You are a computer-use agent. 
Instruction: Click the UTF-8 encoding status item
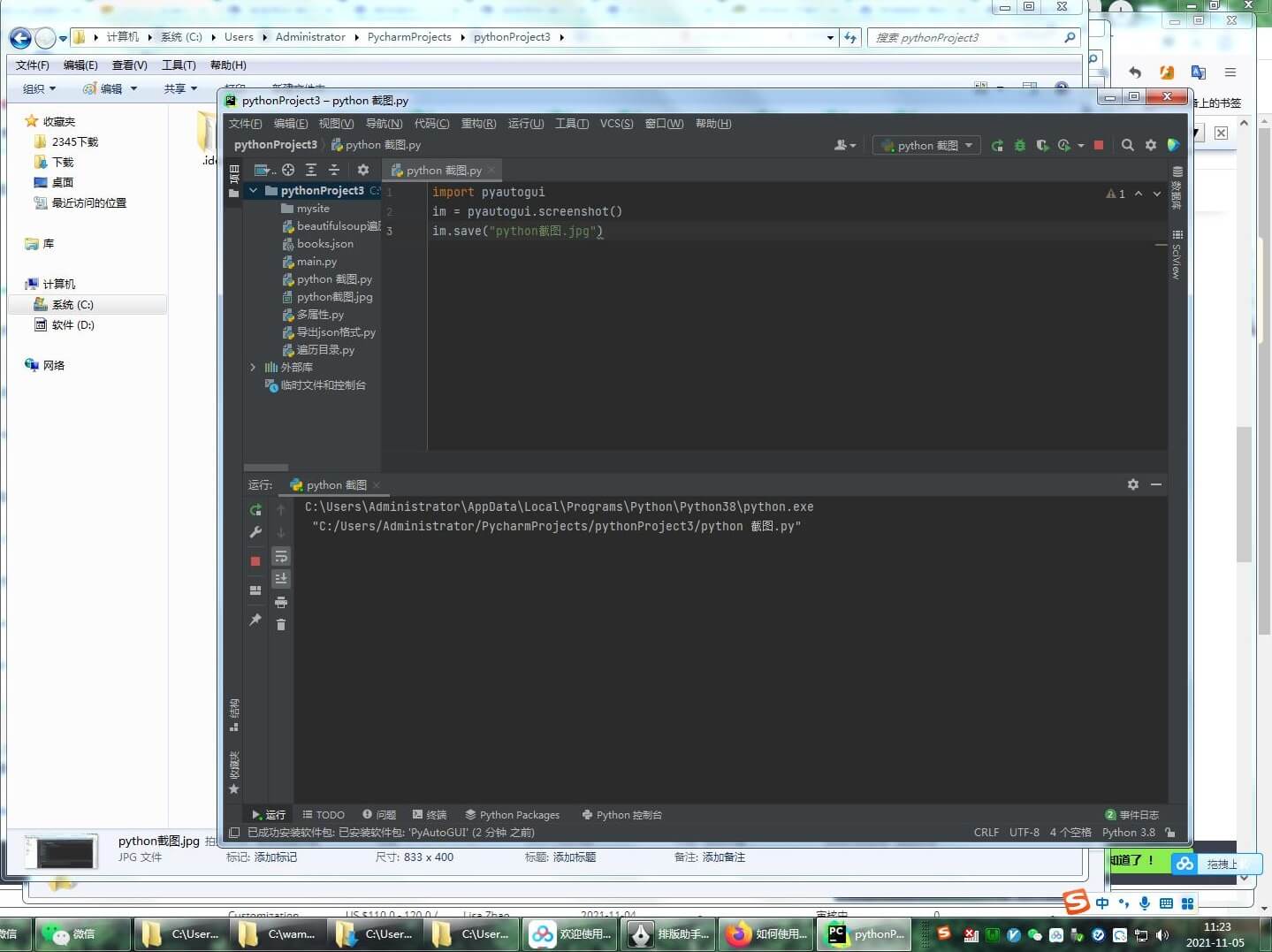(1024, 833)
